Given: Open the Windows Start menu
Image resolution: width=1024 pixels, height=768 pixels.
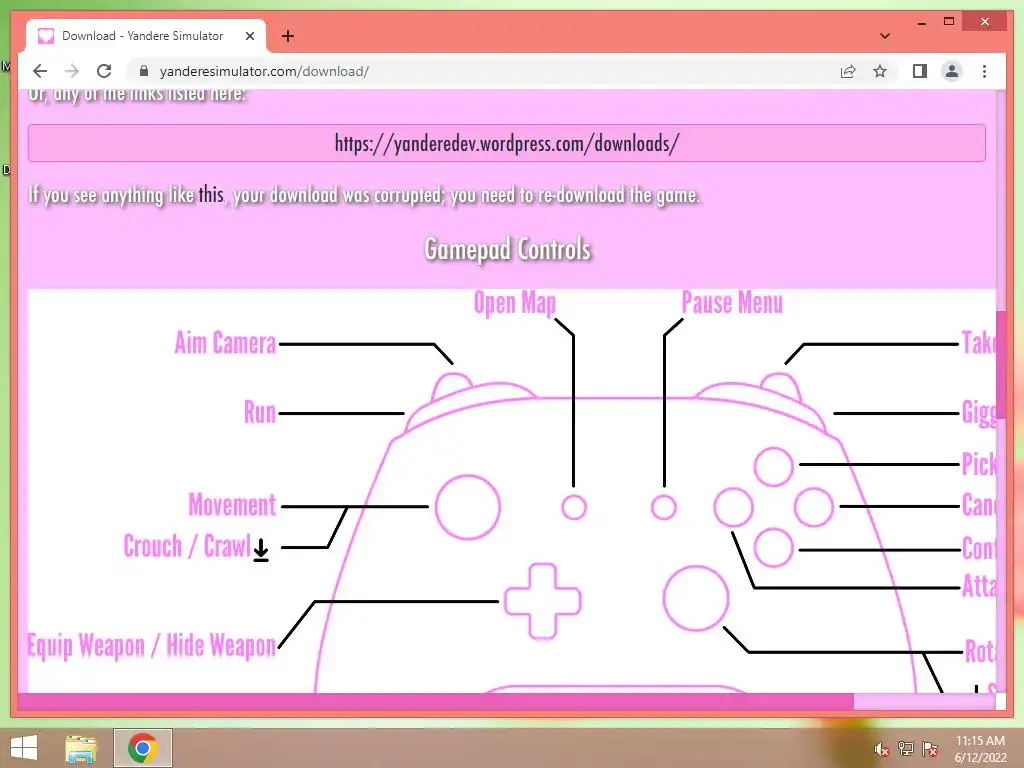Looking at the screenshot, I should 24,748.
